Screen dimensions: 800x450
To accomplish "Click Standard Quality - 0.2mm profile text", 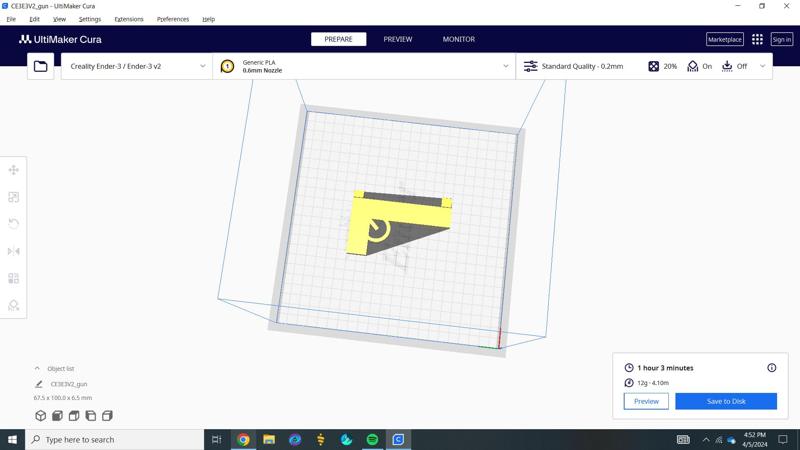I will [582, 66].
